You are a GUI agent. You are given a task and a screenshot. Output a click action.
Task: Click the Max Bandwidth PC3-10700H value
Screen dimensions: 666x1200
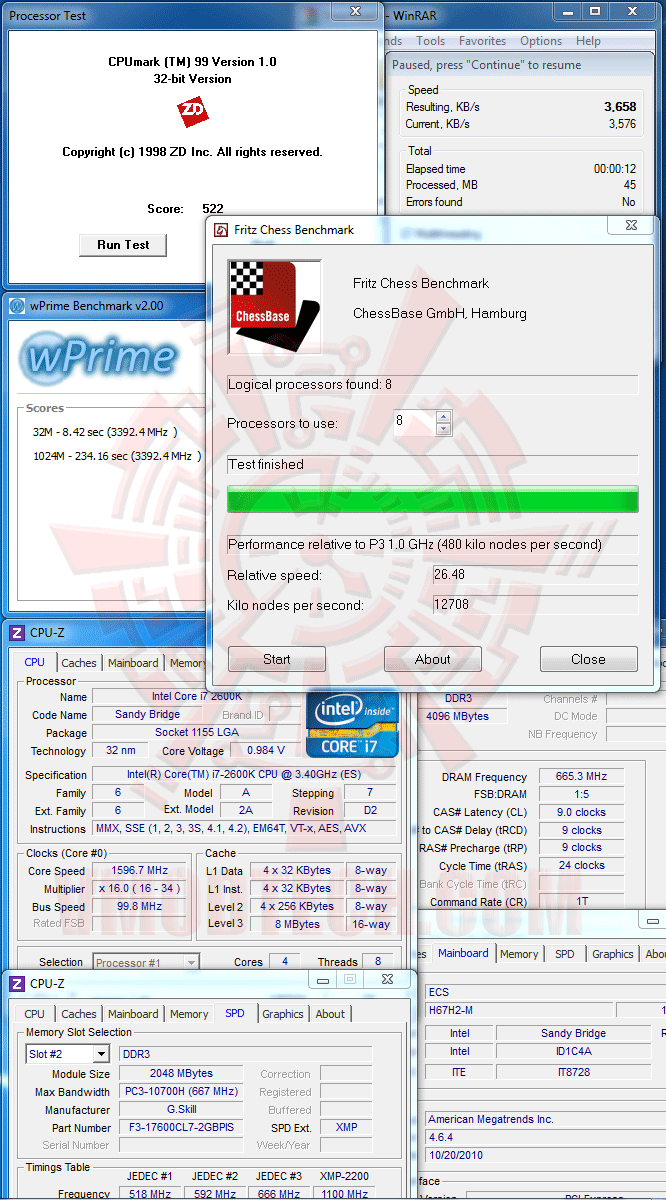181,1091
